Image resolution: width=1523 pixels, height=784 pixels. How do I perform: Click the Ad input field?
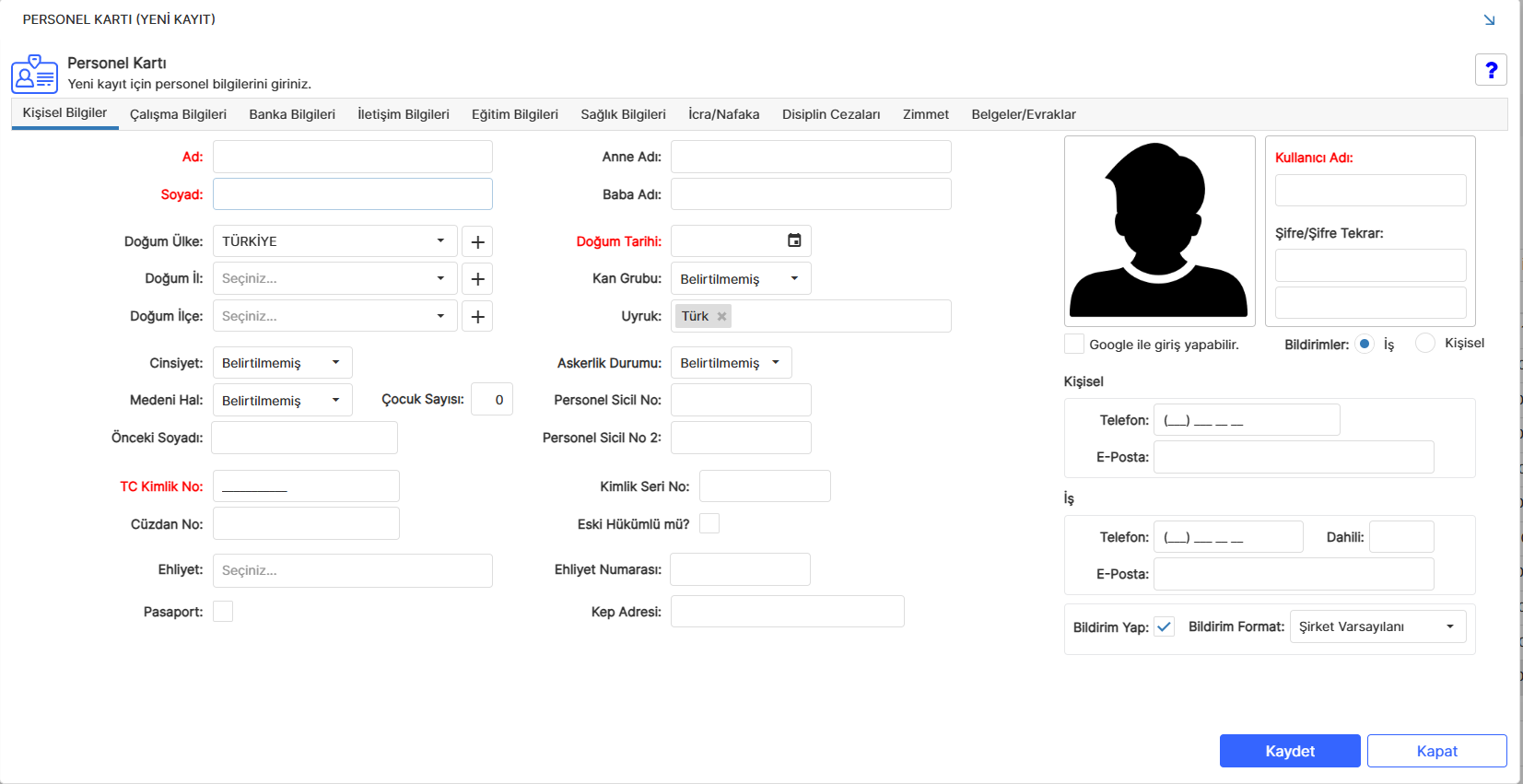[x=353, y=157]
